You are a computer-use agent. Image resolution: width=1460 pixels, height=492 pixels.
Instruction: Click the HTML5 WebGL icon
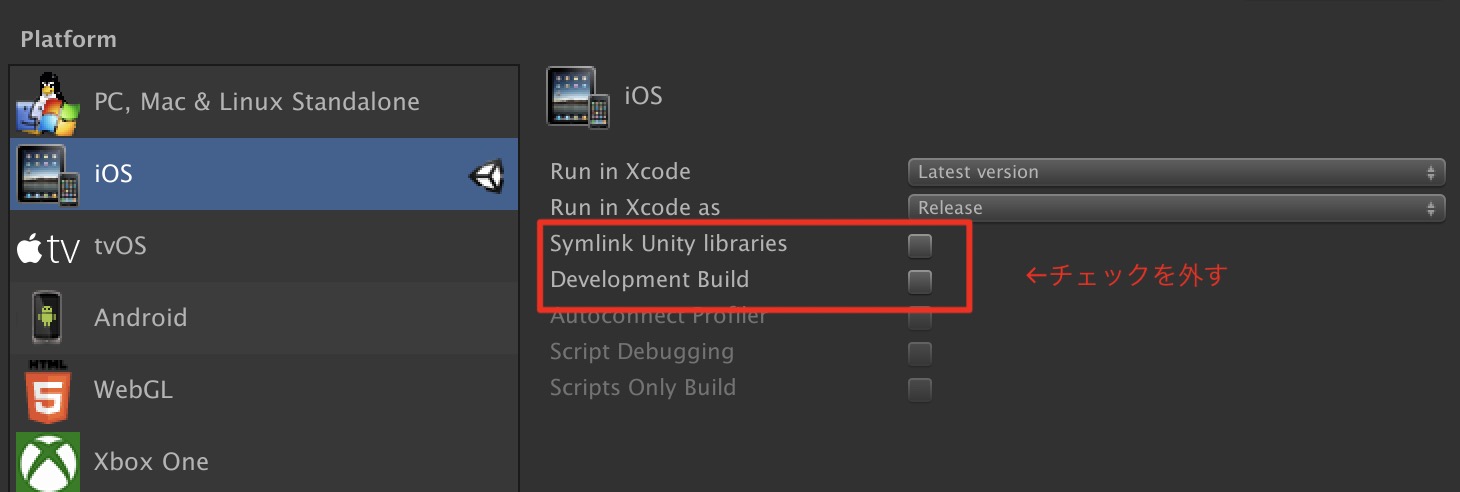tap(47, 390)
